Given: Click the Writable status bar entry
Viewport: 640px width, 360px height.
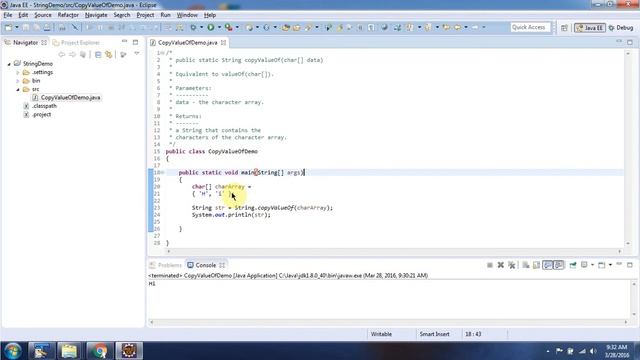Looking at the screenshot, I should [x=381, y=334].
